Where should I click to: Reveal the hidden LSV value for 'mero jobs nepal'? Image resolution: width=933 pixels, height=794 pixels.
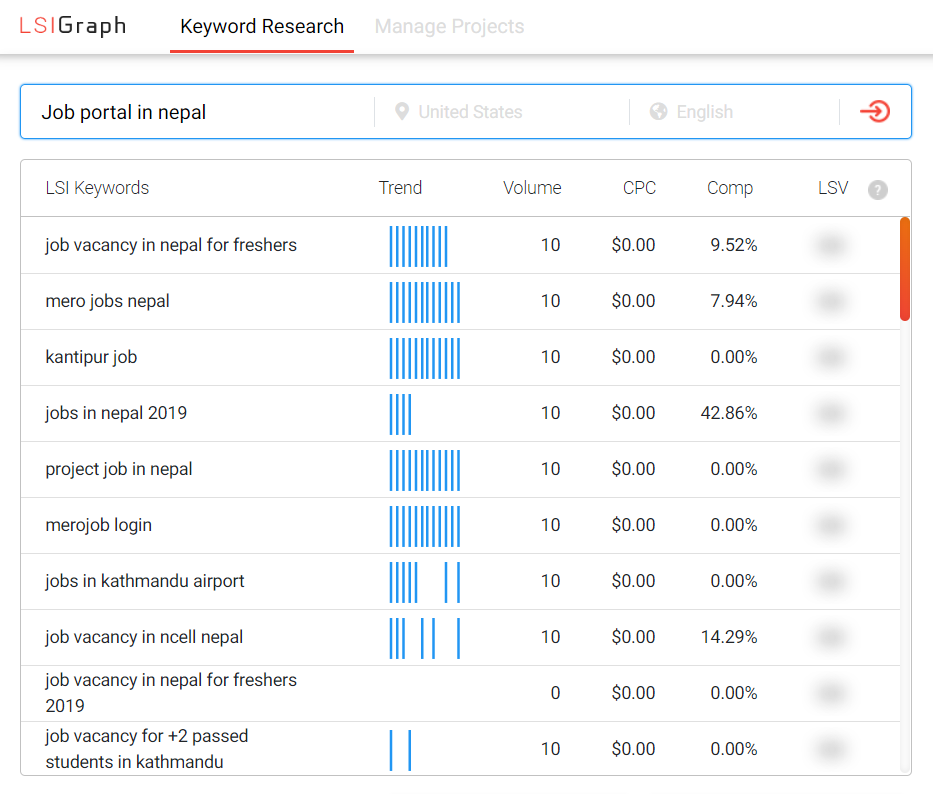pyautogui.click(x=831, y=301)
